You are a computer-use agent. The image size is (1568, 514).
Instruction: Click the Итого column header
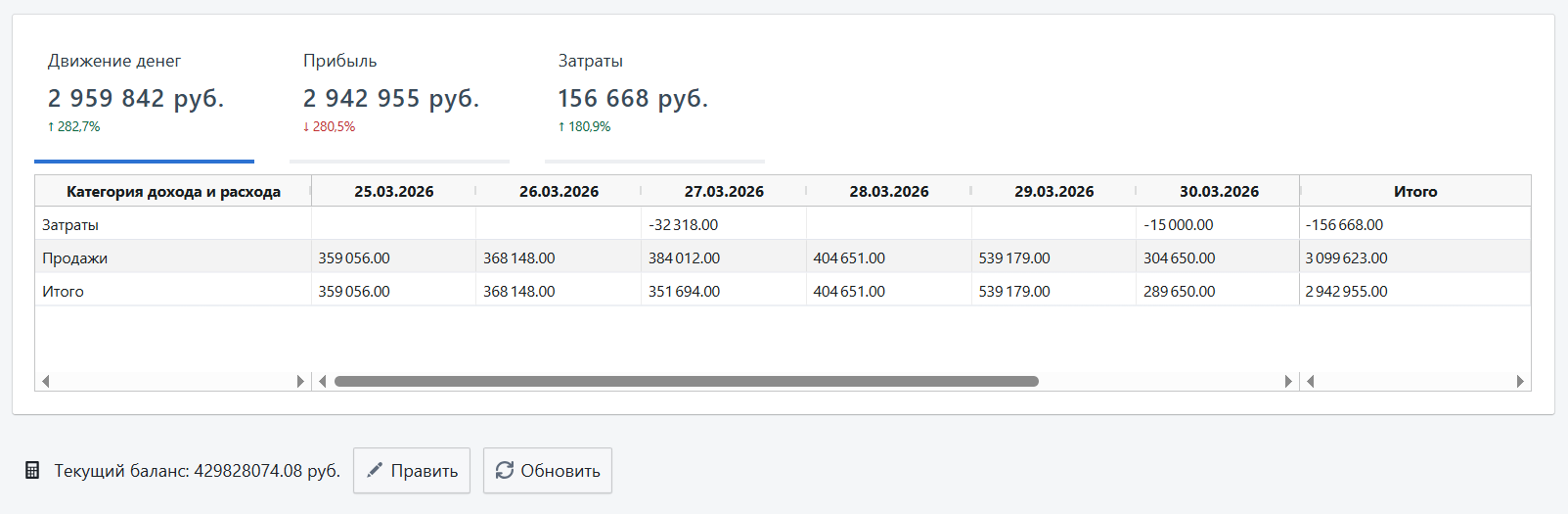pos(1414,192)
